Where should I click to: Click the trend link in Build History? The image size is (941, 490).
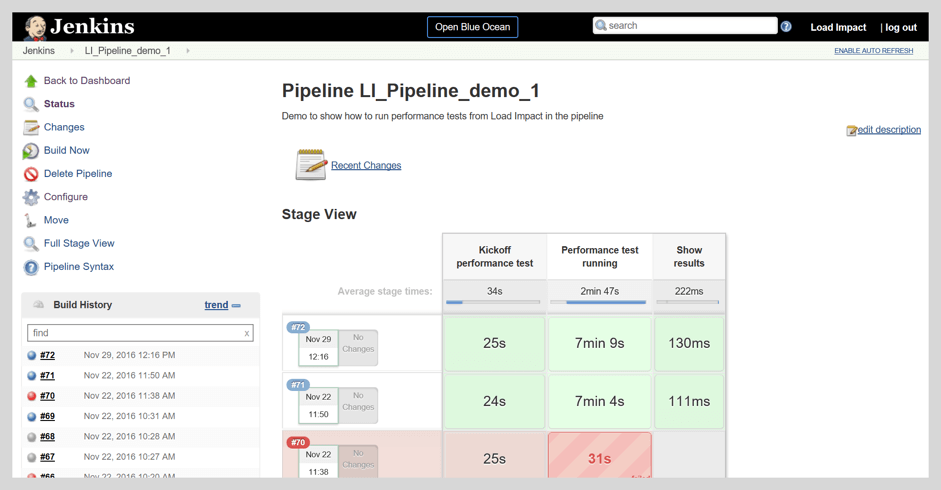(x=216, y=305)
